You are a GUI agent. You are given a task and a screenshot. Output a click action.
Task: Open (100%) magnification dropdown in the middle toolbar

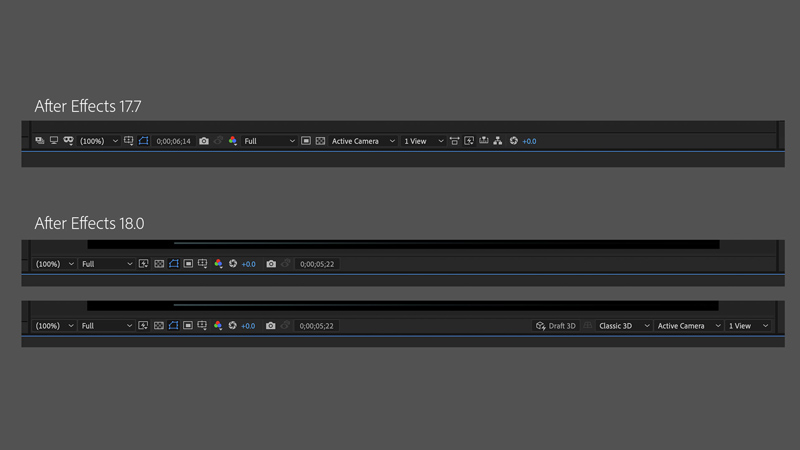click(54, 264)
